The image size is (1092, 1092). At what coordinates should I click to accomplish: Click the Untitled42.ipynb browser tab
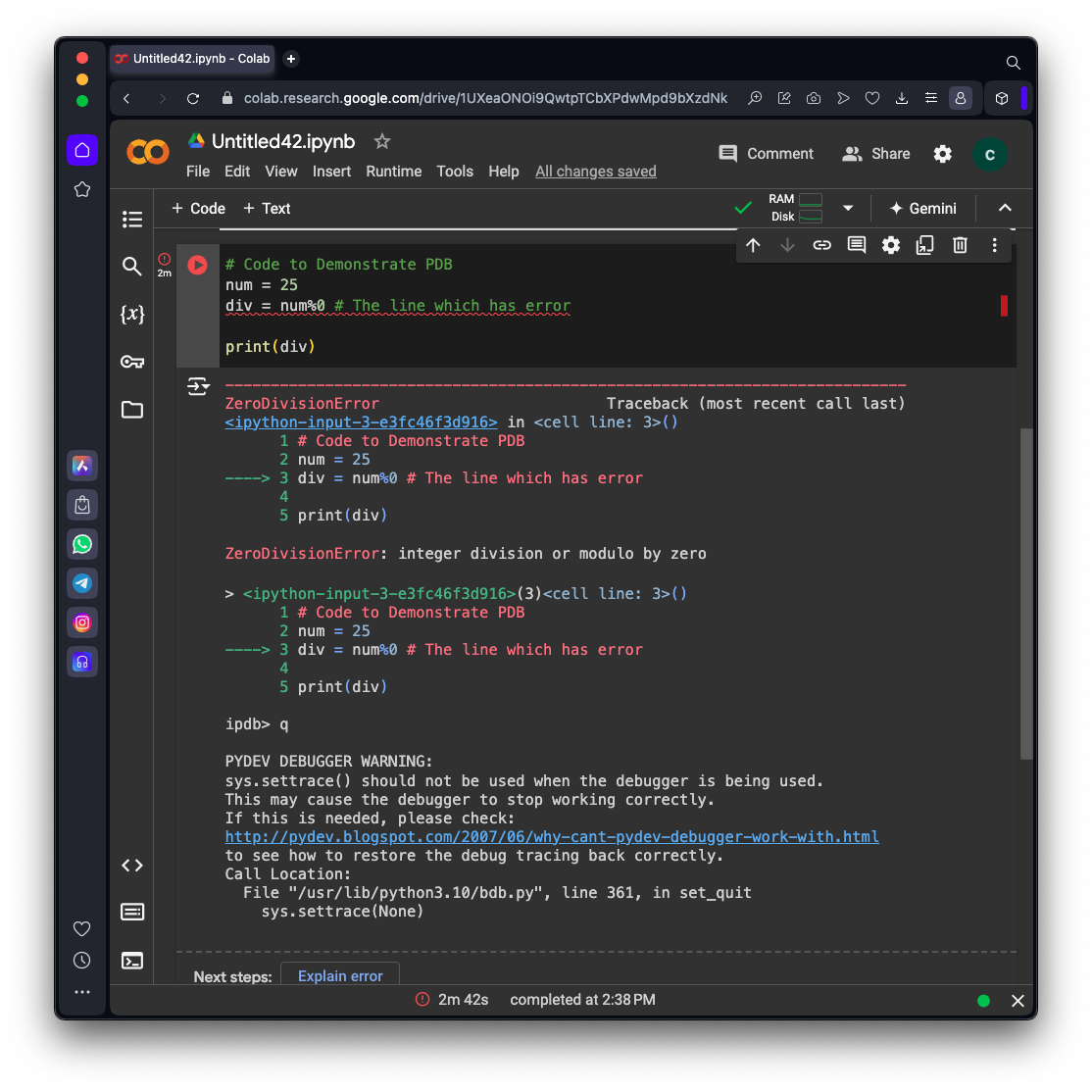click(x=193, y=59)
